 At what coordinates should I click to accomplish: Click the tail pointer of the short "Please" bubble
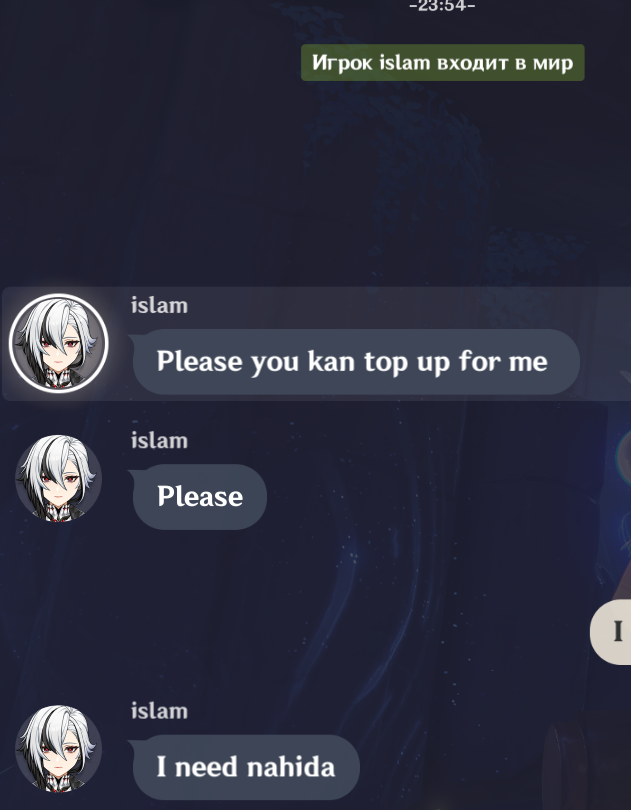point(131,475)
